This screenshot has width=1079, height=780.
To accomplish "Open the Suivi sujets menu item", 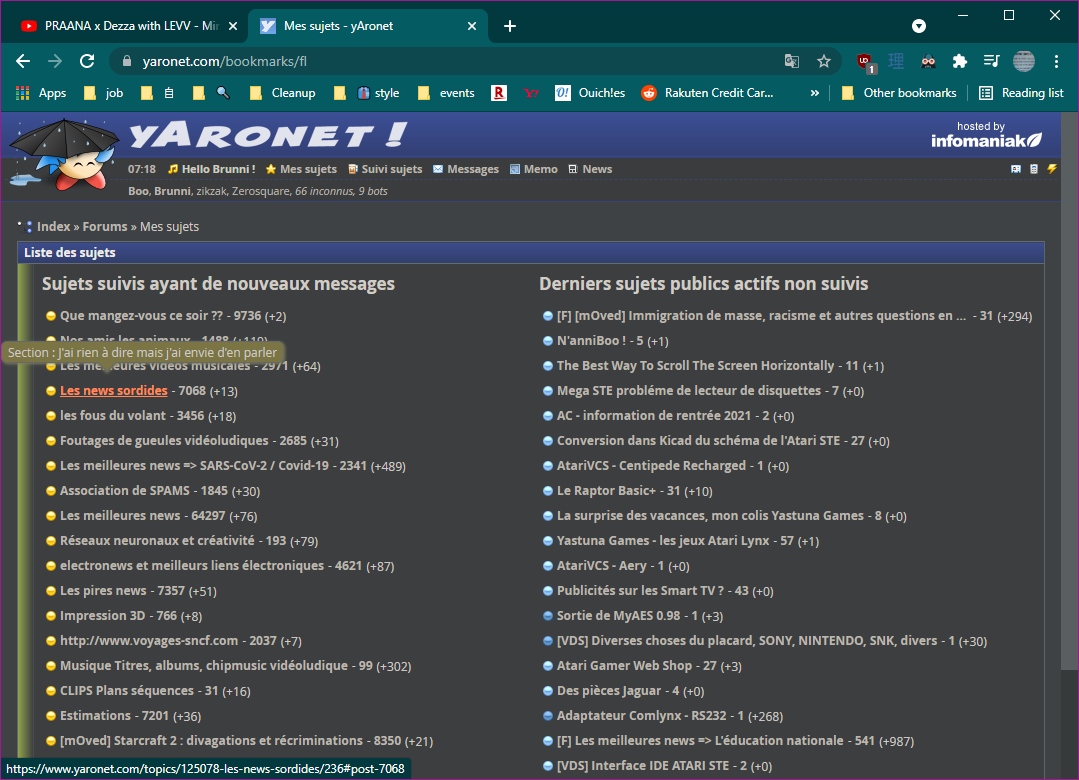I will click(391, 169).
